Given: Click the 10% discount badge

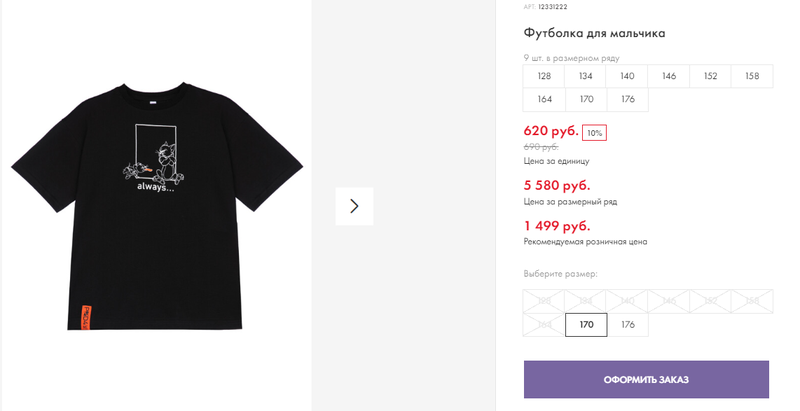Looking at the screenshot, I should tap(594, 133).
